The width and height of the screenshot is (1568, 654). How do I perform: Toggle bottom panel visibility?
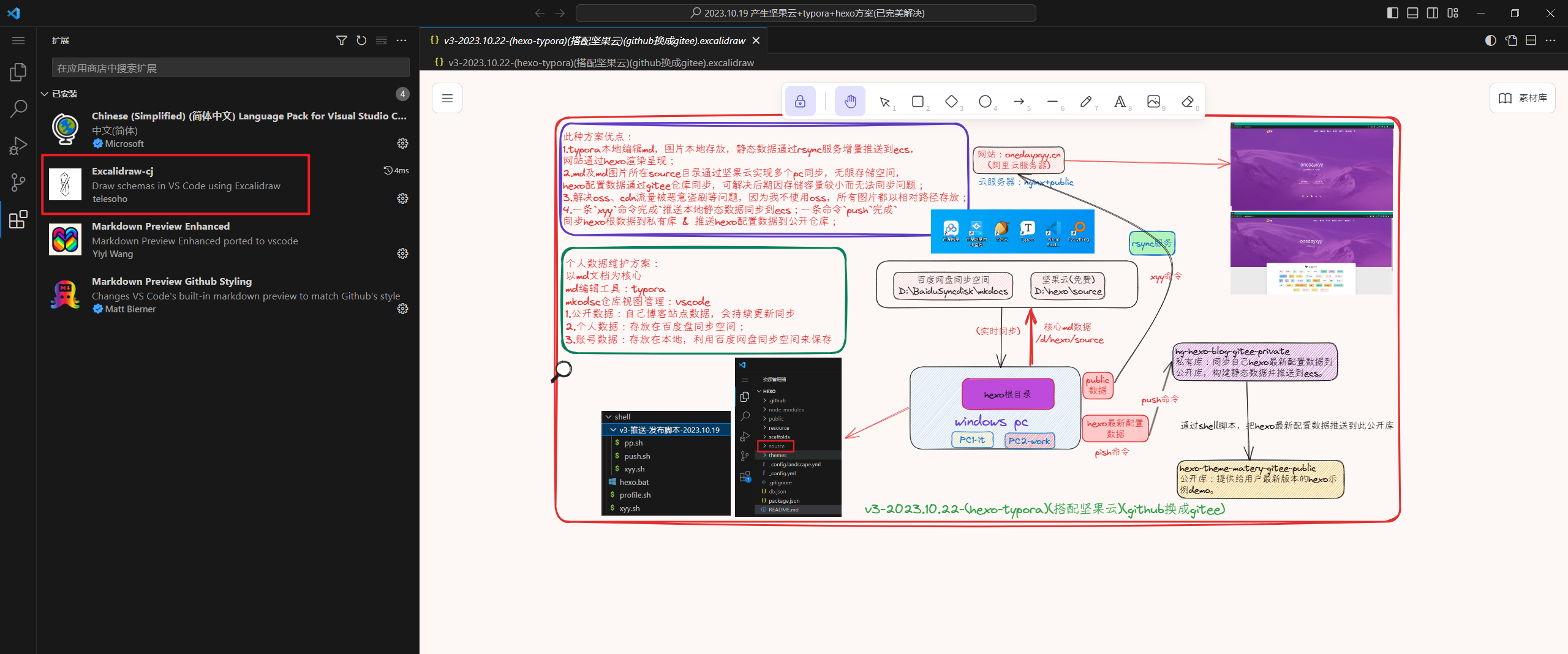[x=1412, y=13]
